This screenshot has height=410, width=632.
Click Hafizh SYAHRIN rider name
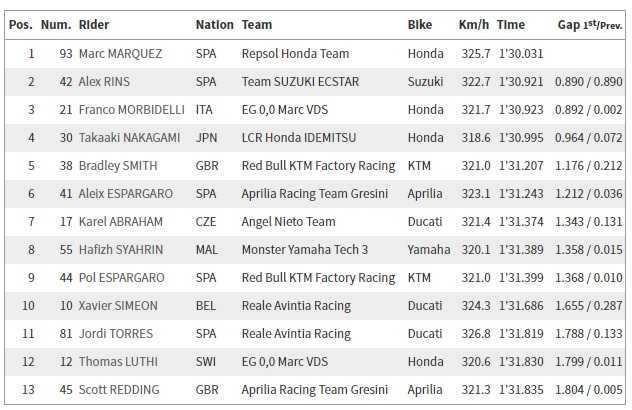coord(121,250)
